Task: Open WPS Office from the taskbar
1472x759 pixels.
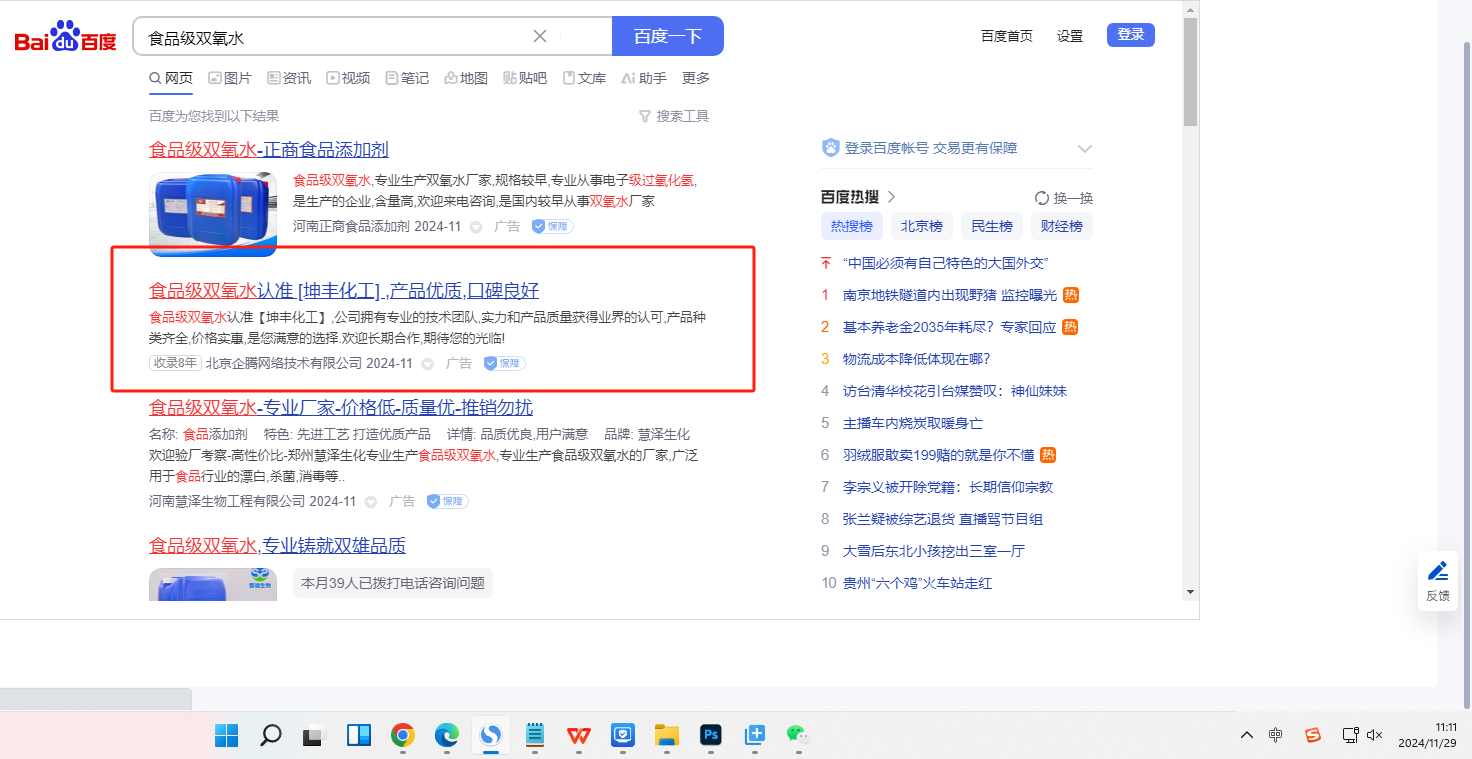Action: [x=579, y=736]
